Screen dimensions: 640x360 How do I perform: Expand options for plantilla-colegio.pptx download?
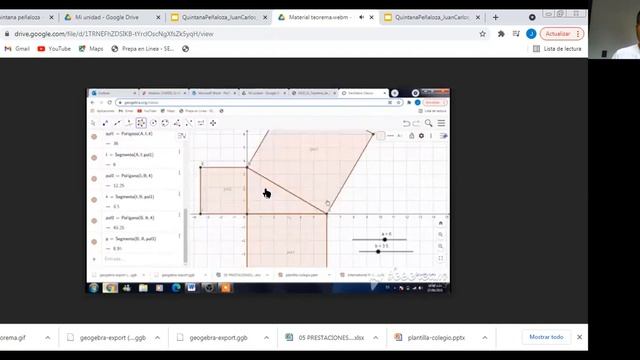[484, 338]
